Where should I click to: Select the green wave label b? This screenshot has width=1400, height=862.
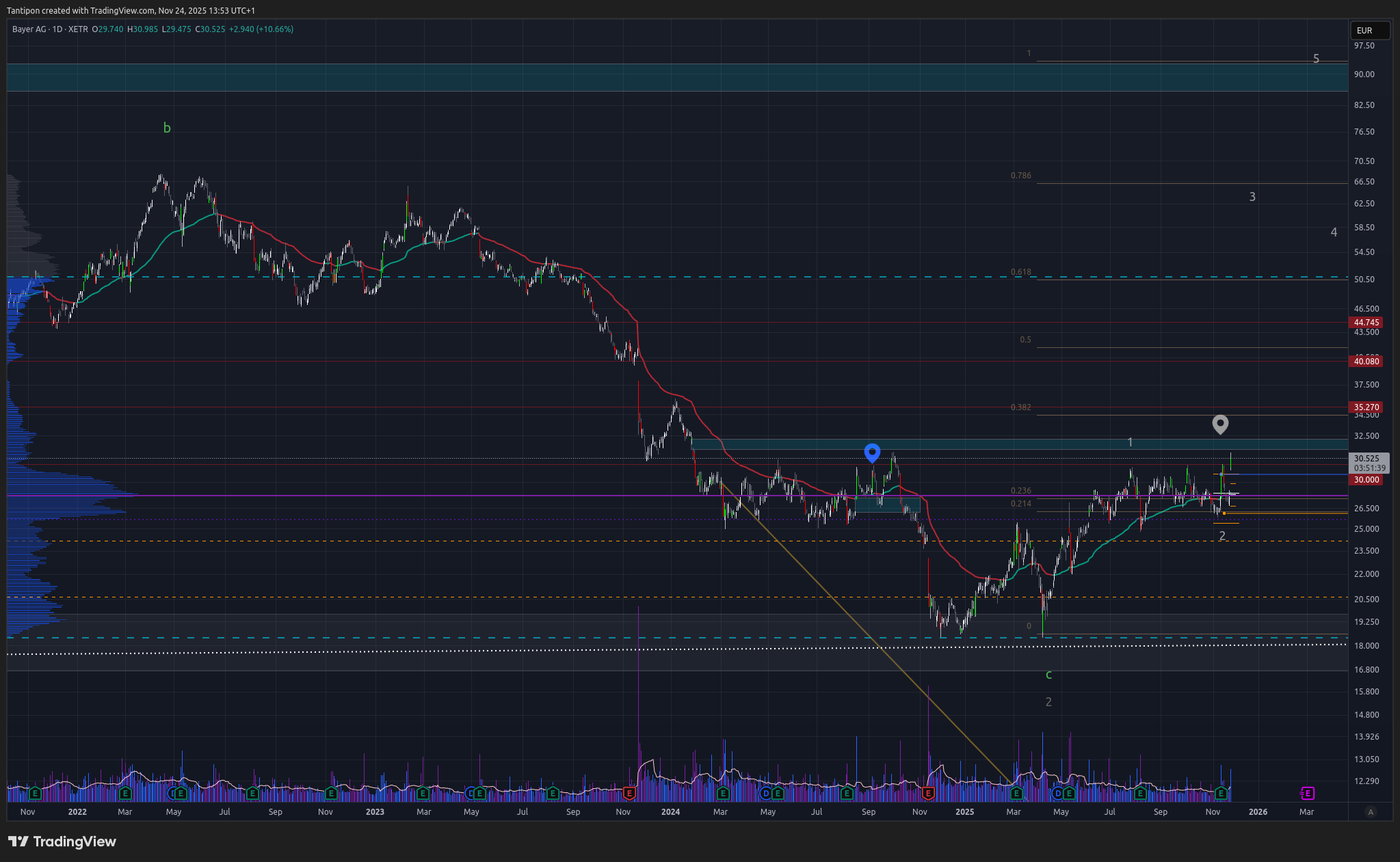tap(167, 128)
